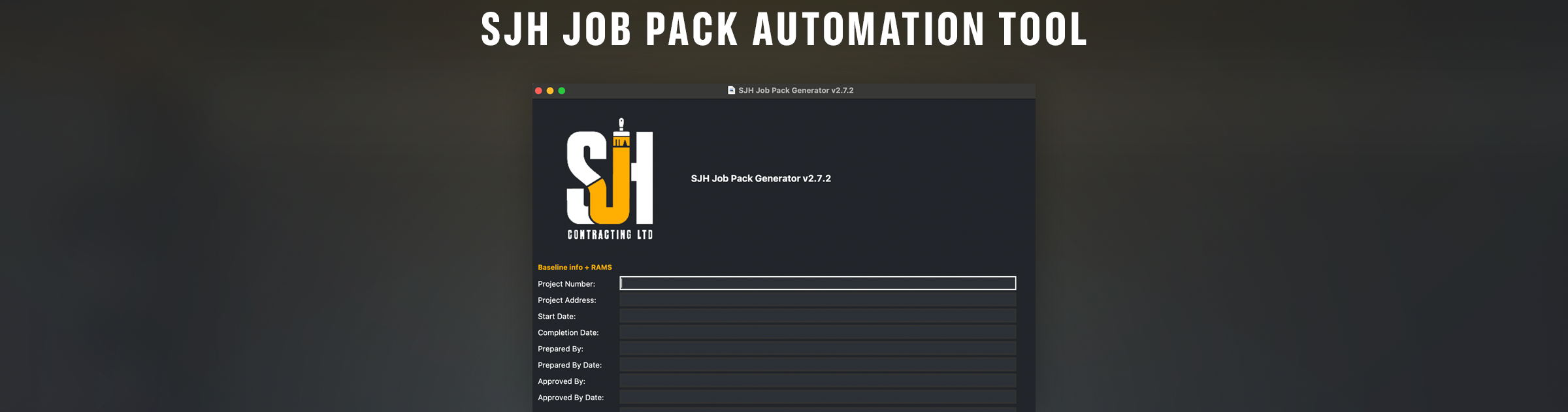The width and height of the screenshot is (1568, 412).
Task: Minimize the window with the yellow button
Action: [x=550, y=91]
